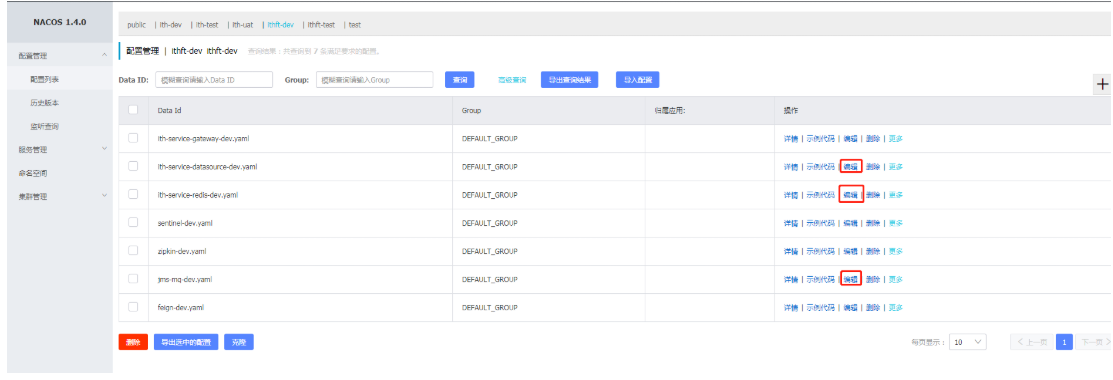This screenshot has width=1113, height=380.
Task: Check the ith-service-datasource-dev.yaml row checkbox
Action: 133,166
